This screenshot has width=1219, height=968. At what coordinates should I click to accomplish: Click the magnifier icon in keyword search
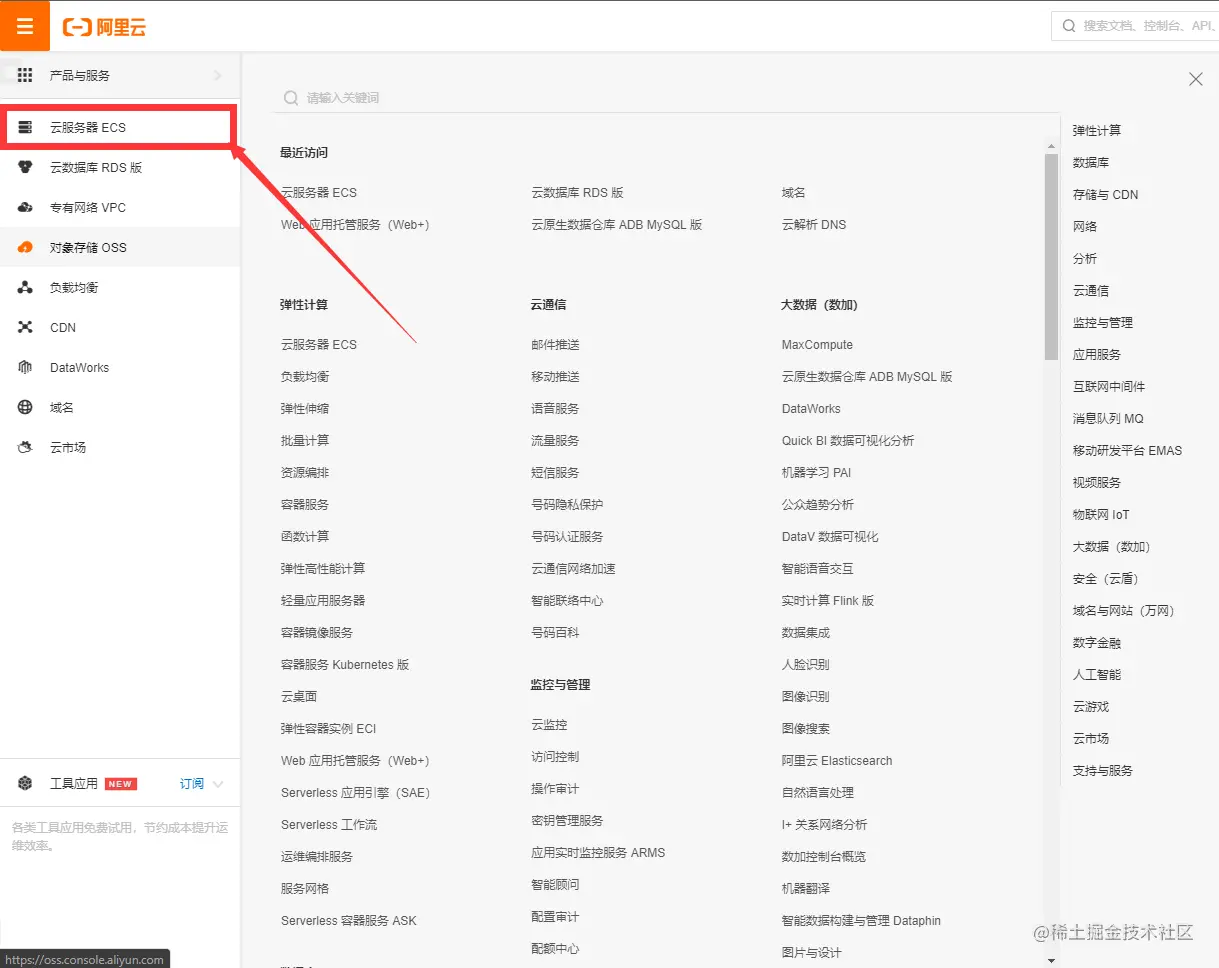click(291, 98)
